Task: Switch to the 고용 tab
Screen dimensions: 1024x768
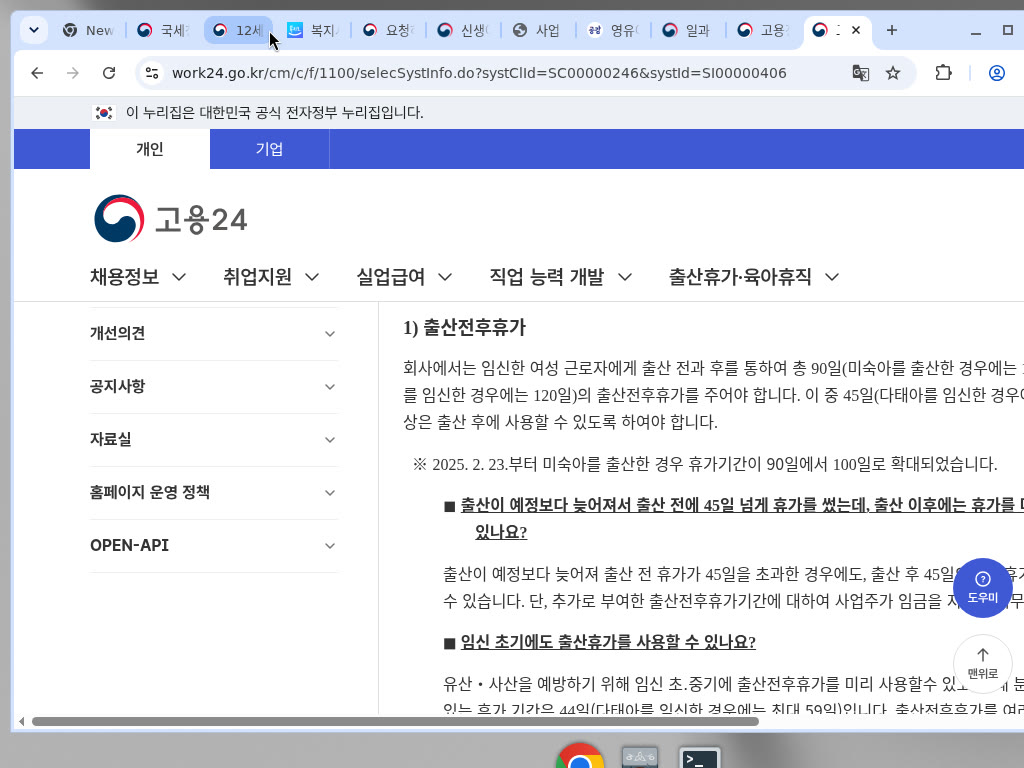Action: click(763, 31)
